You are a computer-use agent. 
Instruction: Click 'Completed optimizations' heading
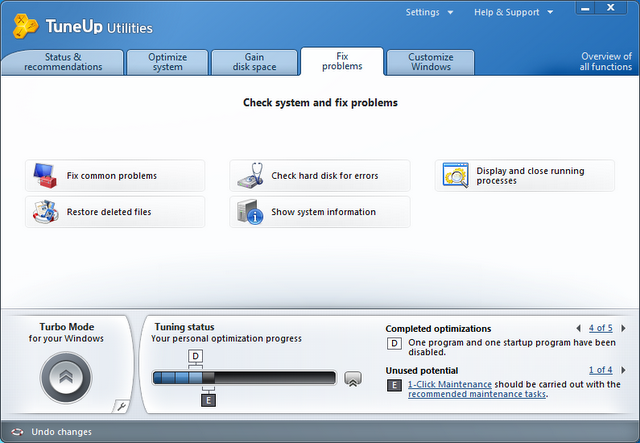click(438, 329)
